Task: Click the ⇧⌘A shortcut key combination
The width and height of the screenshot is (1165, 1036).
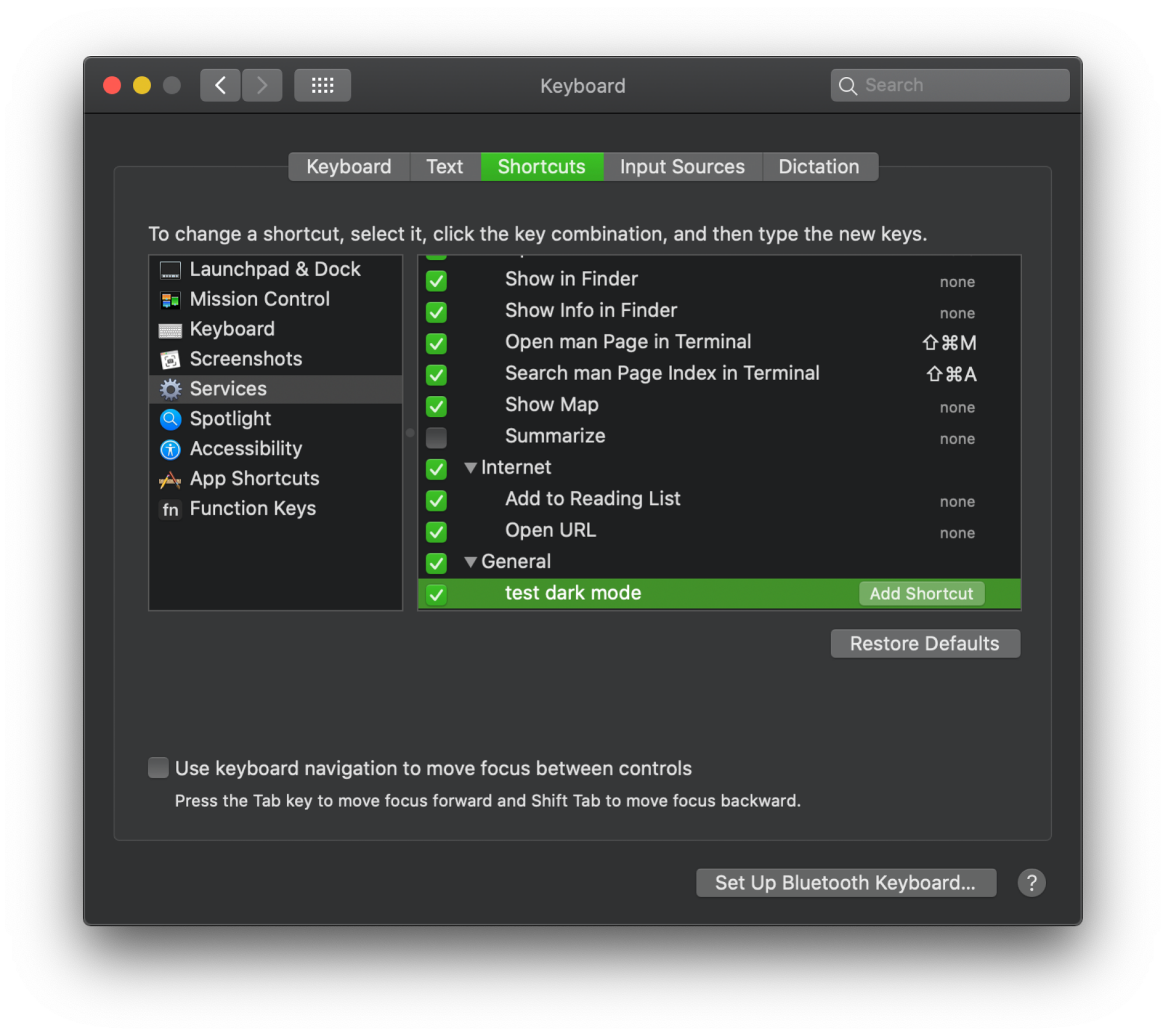Action: click(951, 374)
